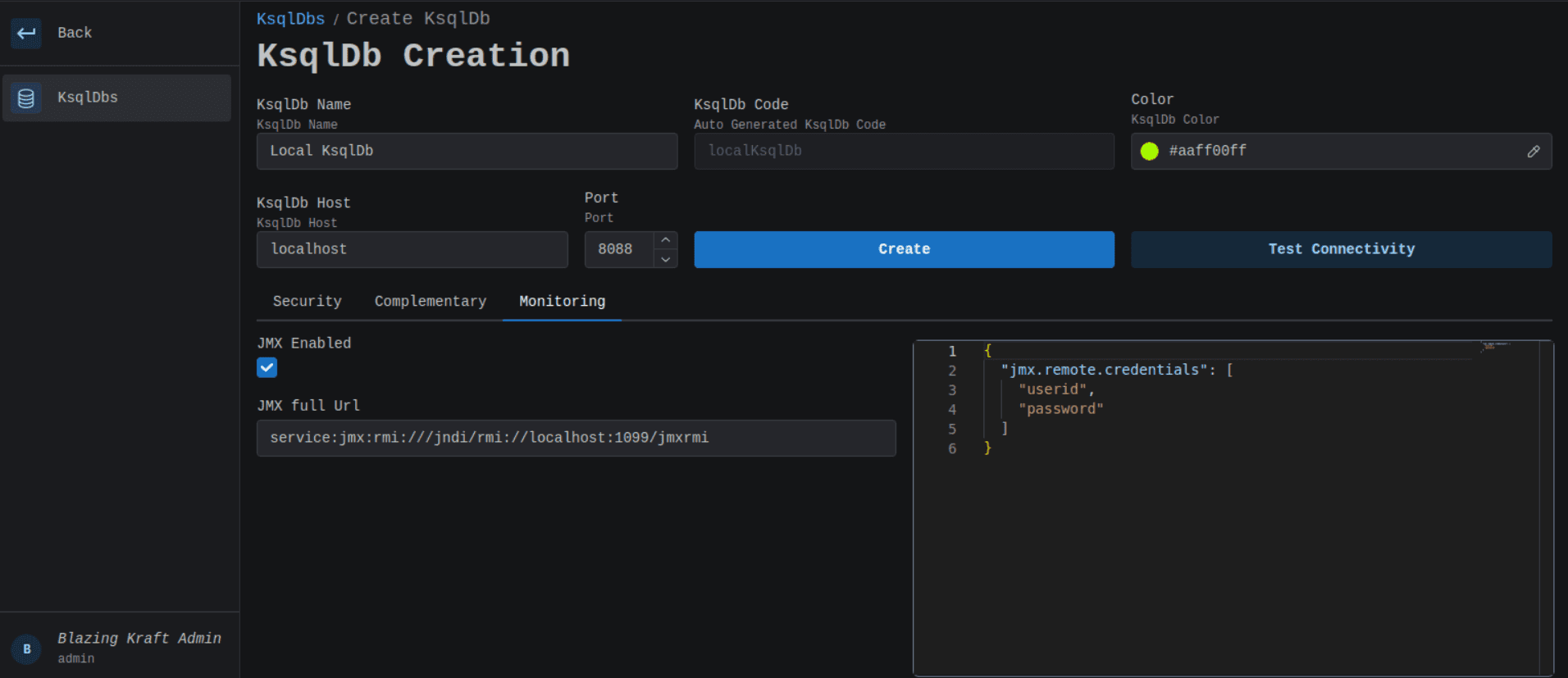Increase the port with the up stepper
1568x678 pixels.
click(666, 240)
